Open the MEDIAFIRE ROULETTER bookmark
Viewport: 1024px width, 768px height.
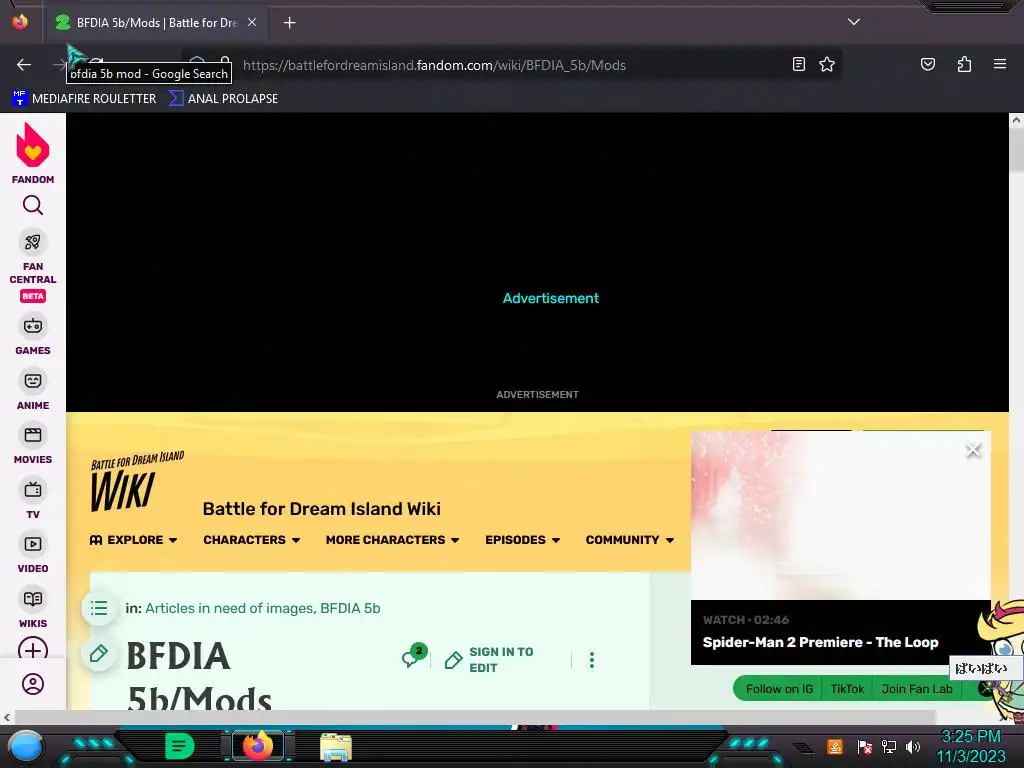[x=84, y=99]
